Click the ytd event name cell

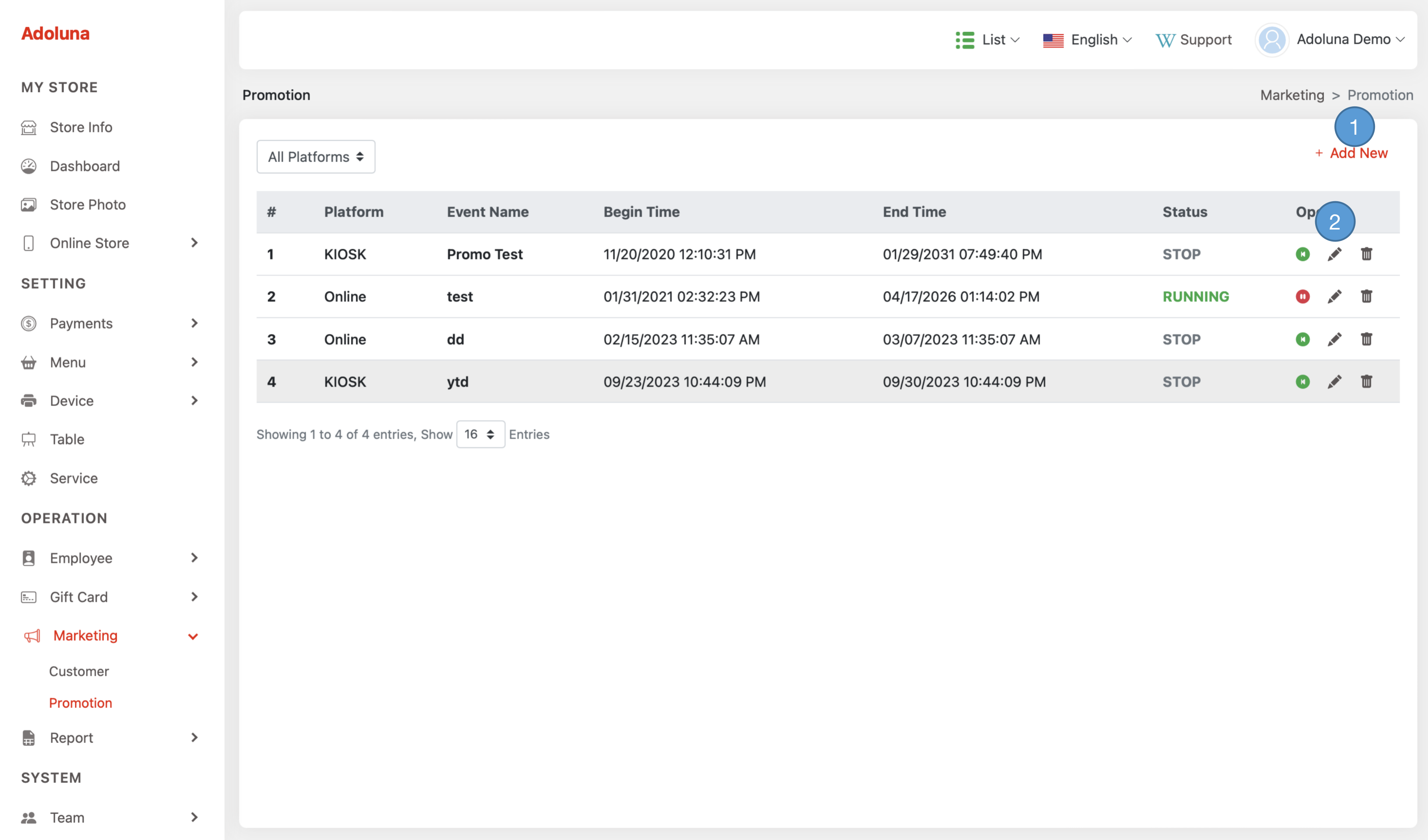click(x=457, y=382)
